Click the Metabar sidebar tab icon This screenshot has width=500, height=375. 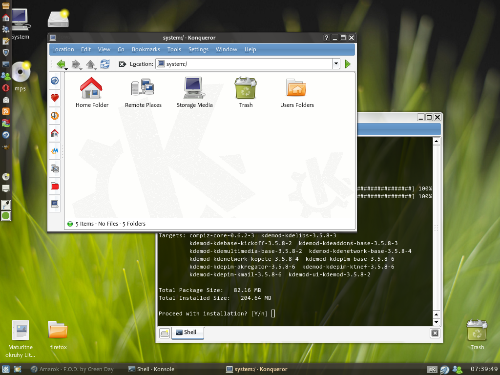coord(55,151)
